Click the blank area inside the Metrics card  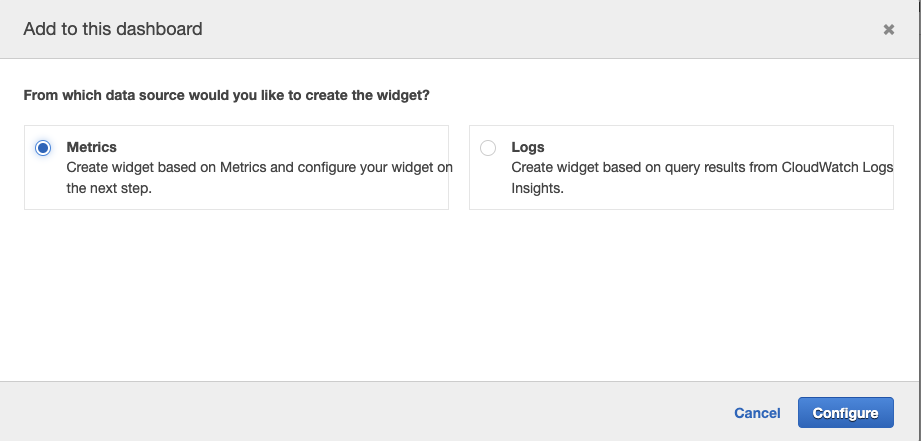[300, 195]
